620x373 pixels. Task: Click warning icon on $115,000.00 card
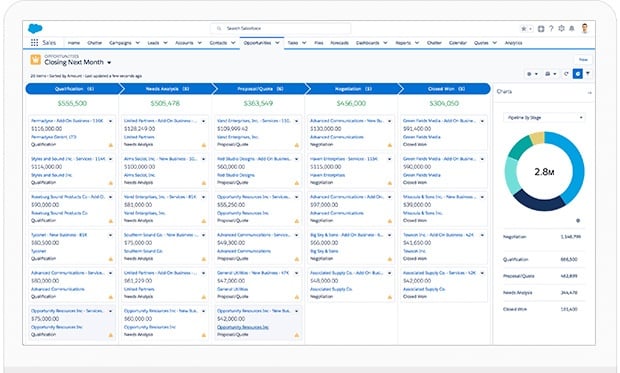(x=389, y=183)
